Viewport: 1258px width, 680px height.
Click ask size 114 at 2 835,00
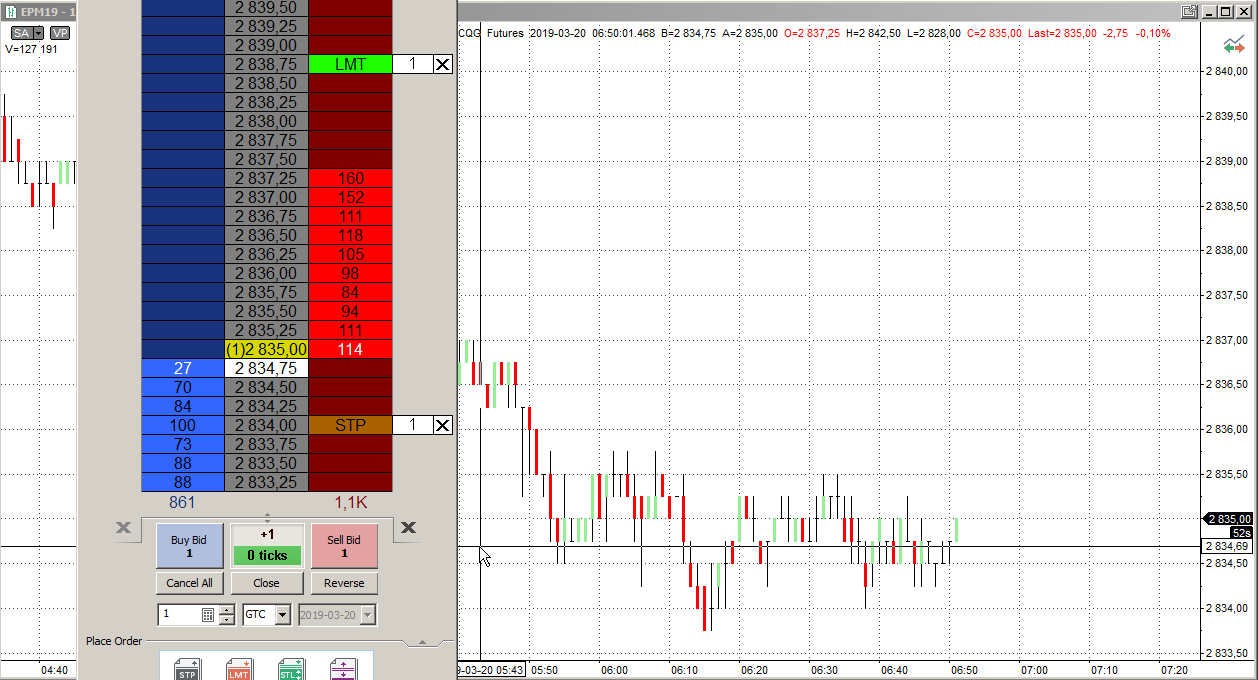(x=350, y=349)
